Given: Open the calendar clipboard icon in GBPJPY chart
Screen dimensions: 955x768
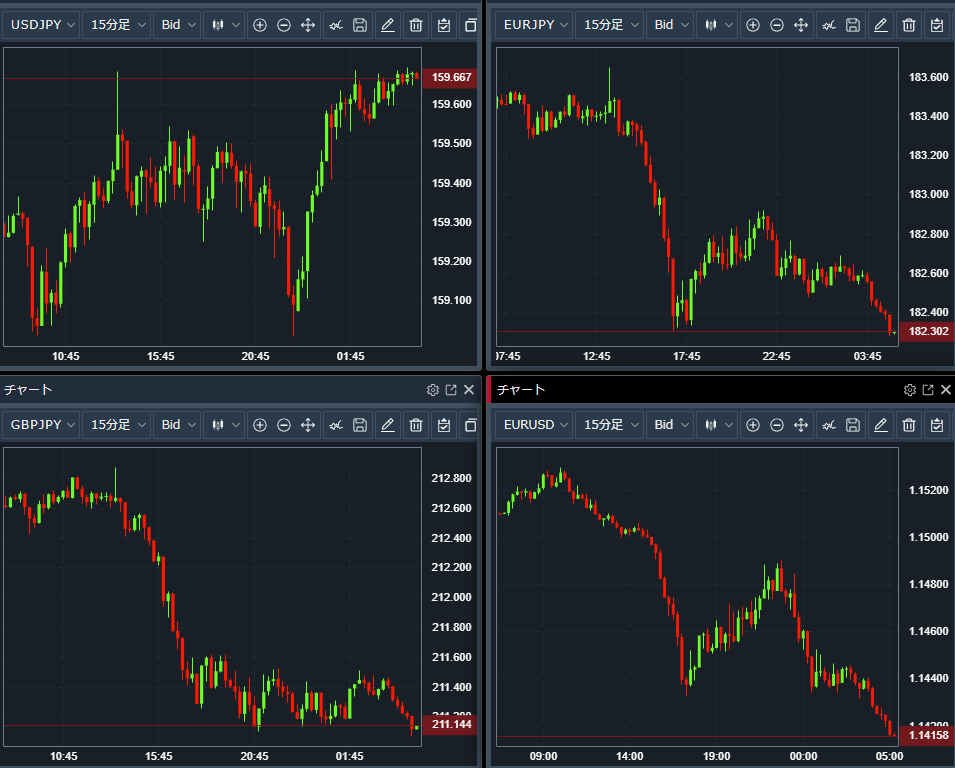Looking at the screenshot, I should point(444,425).
